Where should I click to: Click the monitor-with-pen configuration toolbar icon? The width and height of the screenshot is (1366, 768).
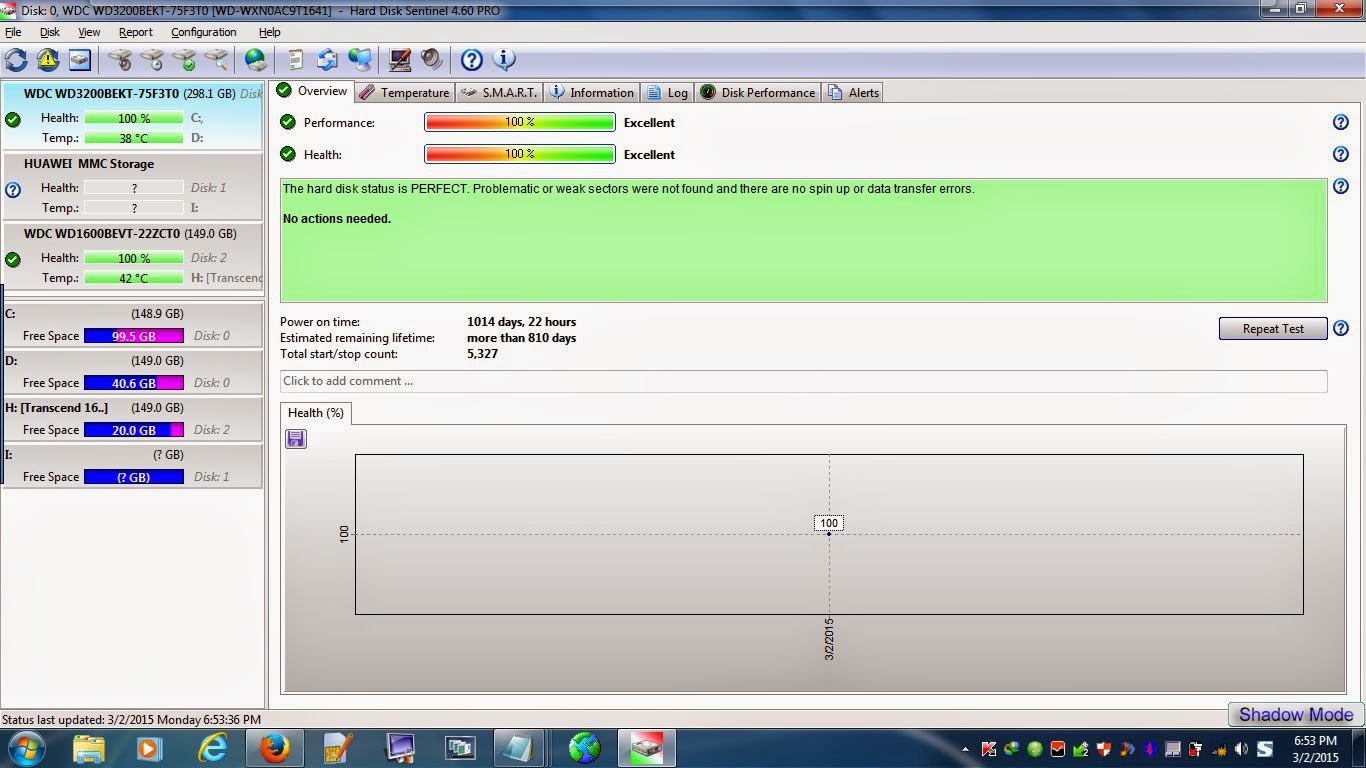399,60
